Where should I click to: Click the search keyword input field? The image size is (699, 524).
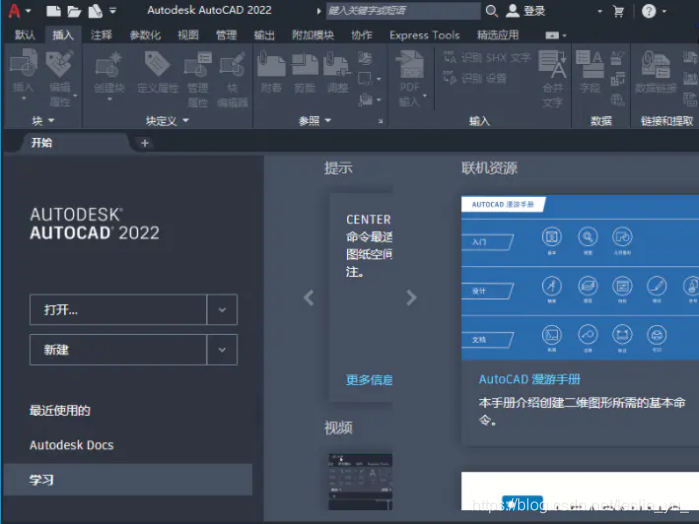(x=403, y=11)
